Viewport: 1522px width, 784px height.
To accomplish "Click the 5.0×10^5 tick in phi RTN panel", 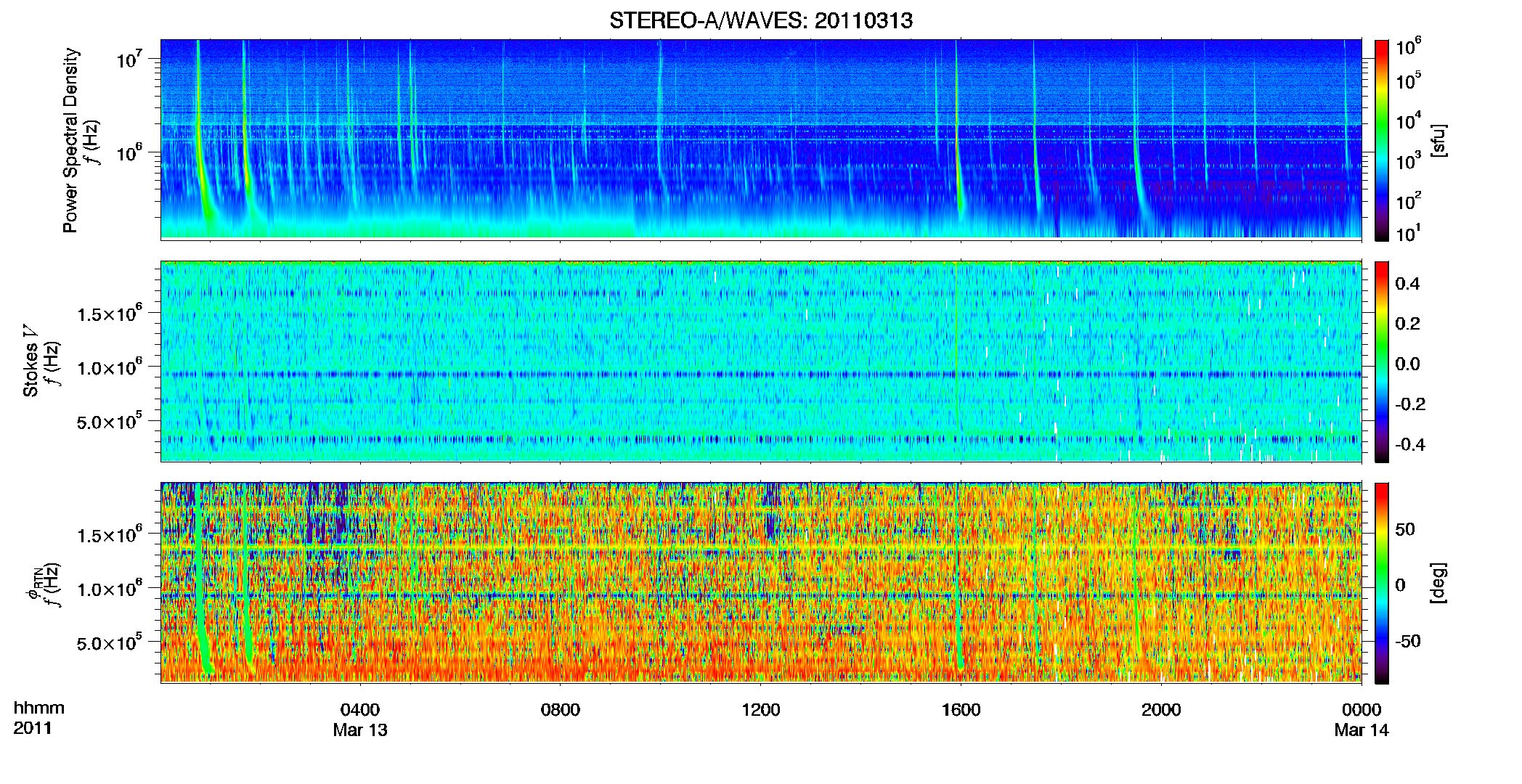I will [x=110, y=642].
